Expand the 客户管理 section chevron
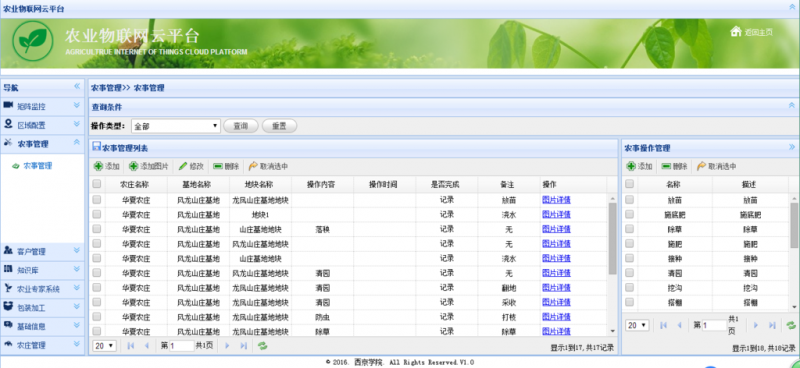The height and width of the screenshot is (368, 800). coord(77,250)
